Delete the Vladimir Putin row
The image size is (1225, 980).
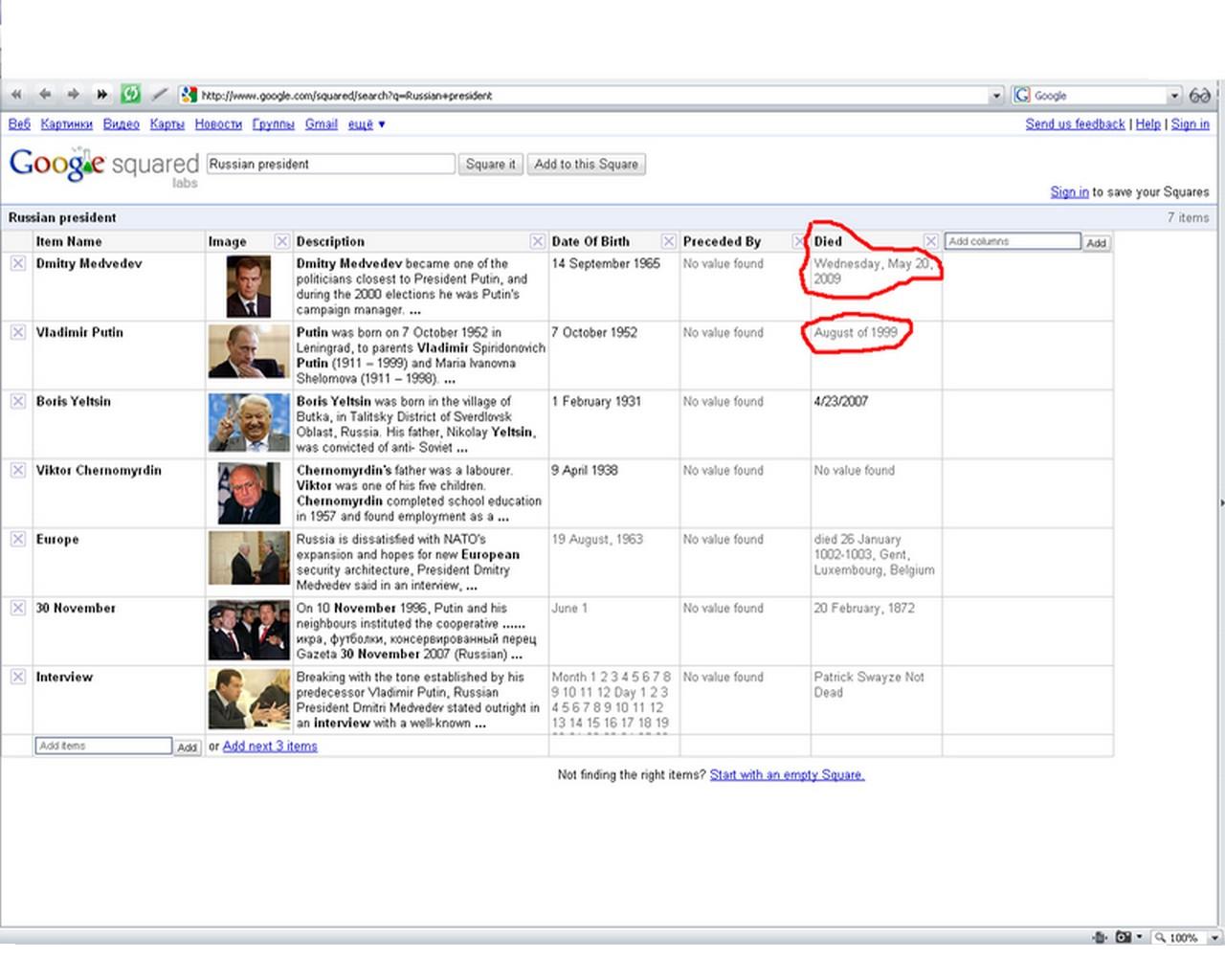coord(18,332)
